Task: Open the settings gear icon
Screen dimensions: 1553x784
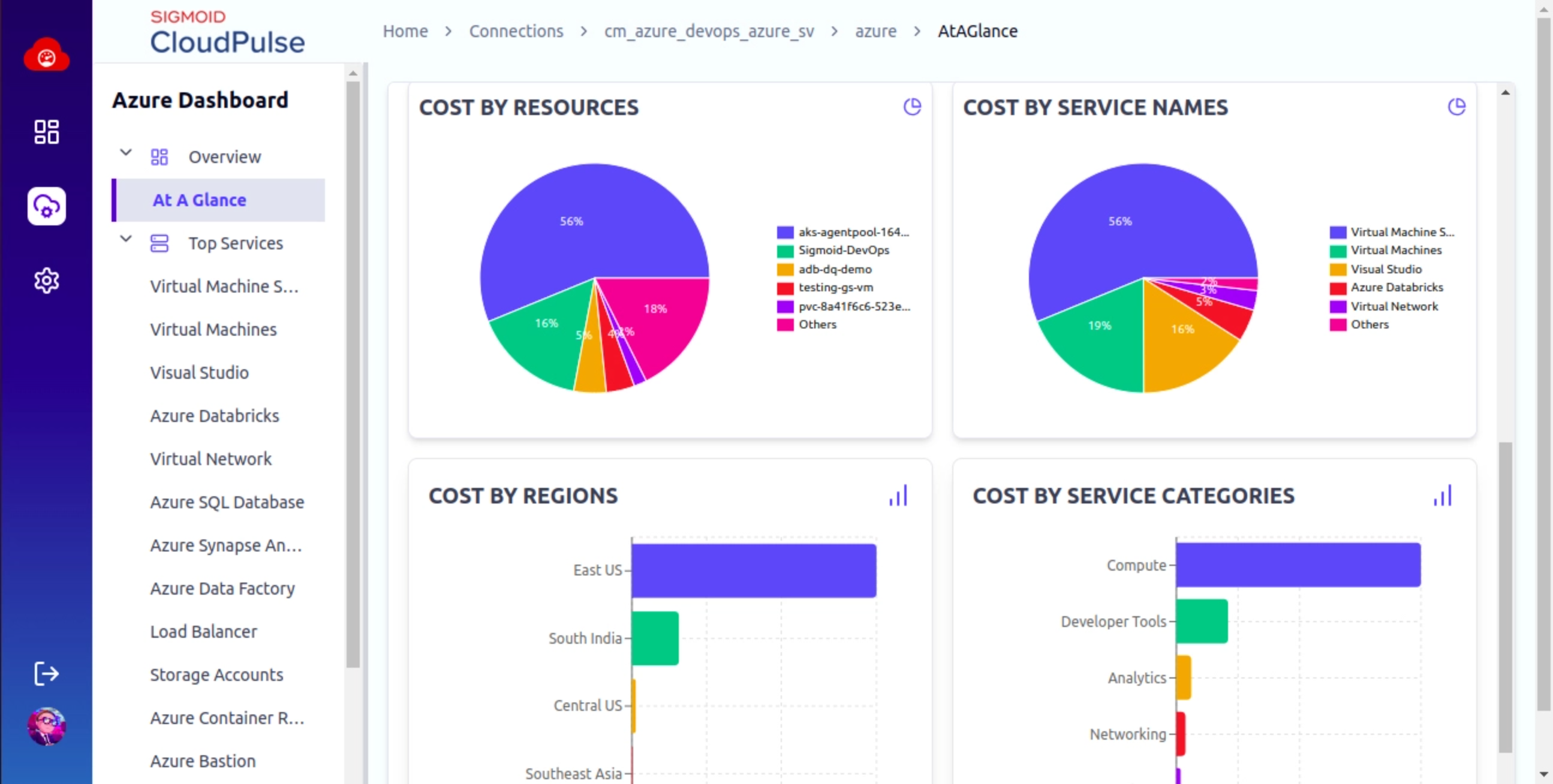Action: [x=46, y=281]
